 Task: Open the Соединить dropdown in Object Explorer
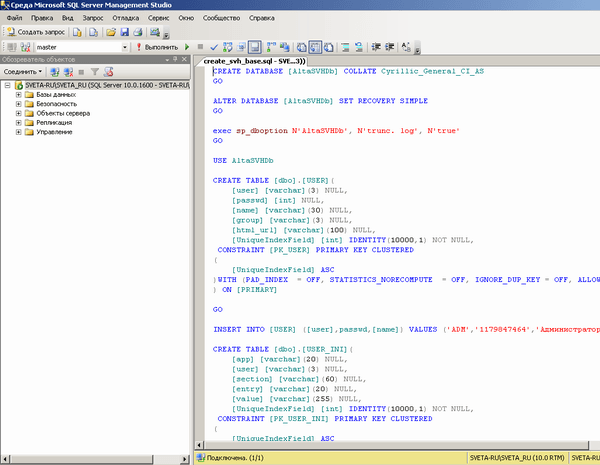[x=22, y=72]
